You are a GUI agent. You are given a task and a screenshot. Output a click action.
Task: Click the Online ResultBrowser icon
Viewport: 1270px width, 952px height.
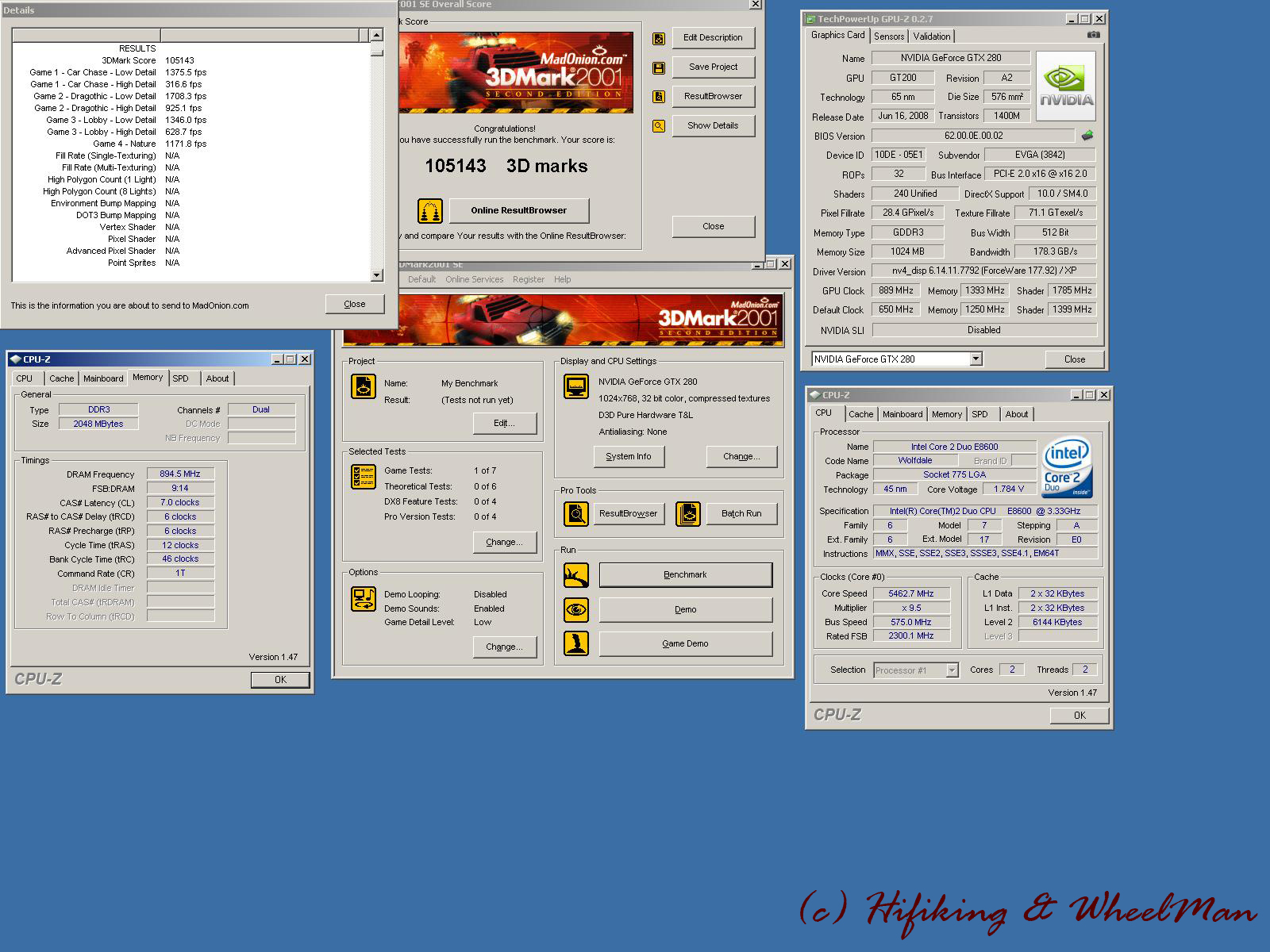tap(430, 211)
